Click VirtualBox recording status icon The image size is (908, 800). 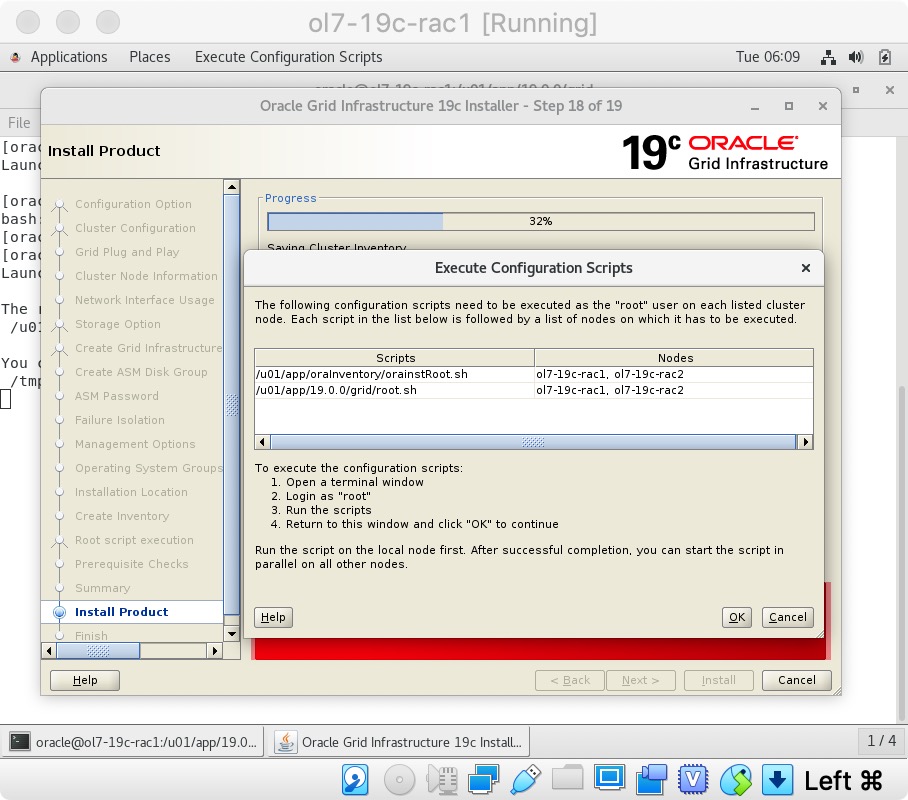click(651, 780)
